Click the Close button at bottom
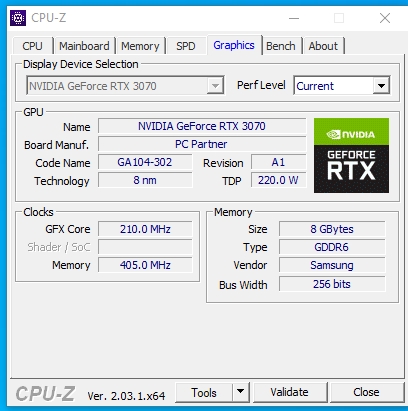Viewport: 408px width, 411px height. coord(366,392)
